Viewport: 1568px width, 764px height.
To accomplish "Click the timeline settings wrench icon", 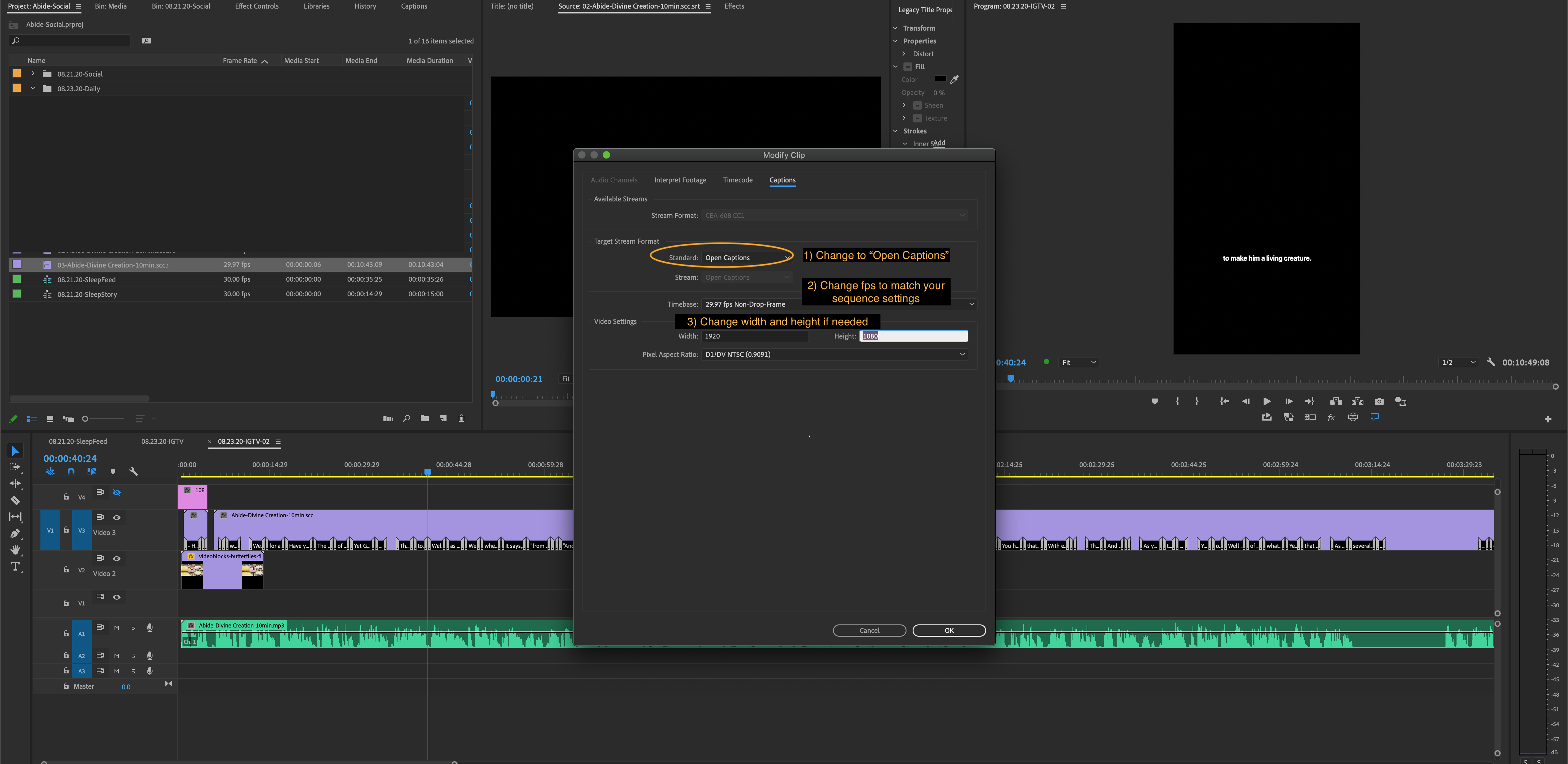I will (x=133, y=471).
